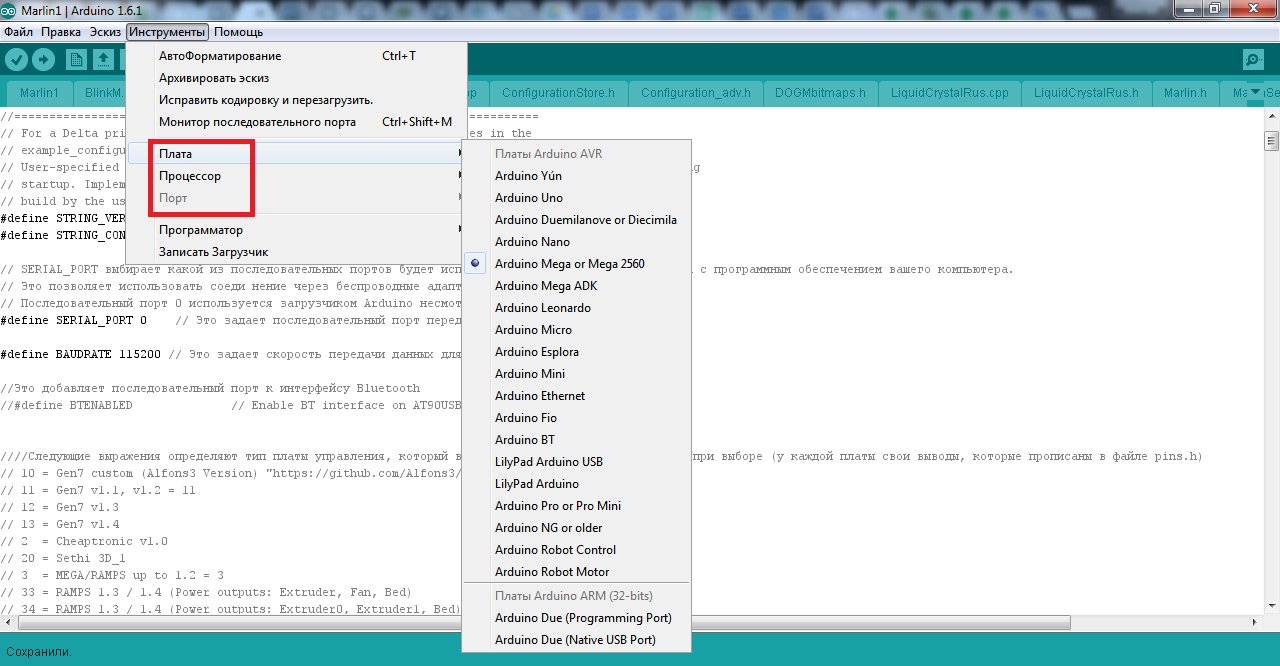
Task: Select Arduino NG or older board
Action: [577, 528]
